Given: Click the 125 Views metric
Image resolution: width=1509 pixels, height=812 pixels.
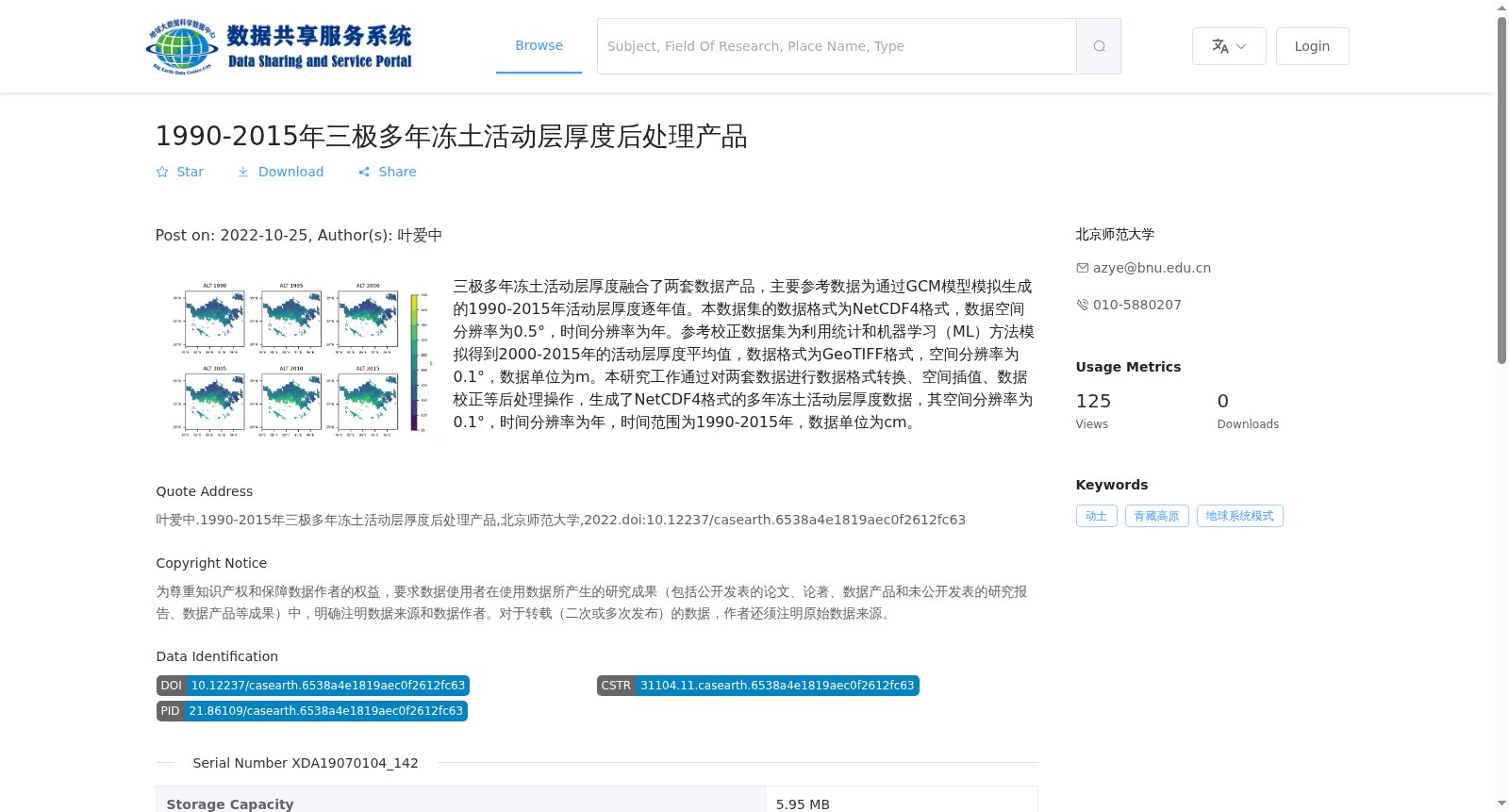Looking at the screenshot, I should (1094, 410).
